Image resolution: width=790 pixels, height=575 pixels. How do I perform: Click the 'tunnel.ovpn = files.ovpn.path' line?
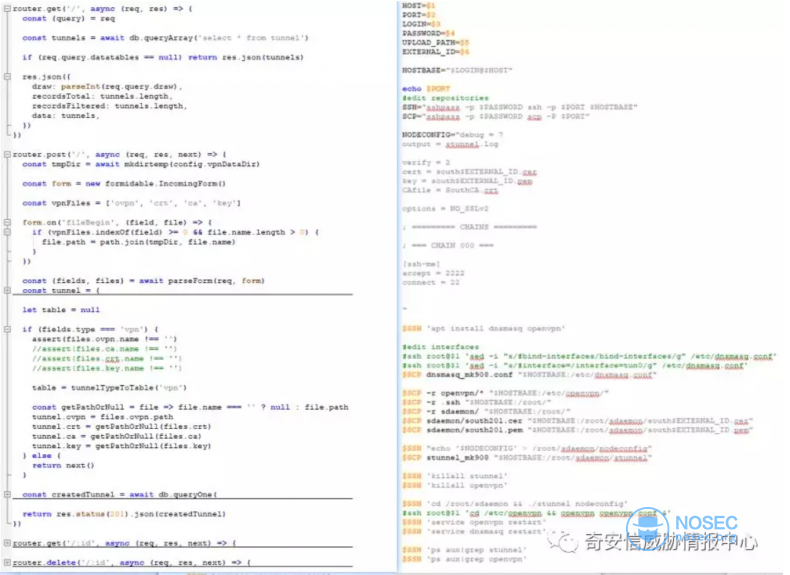click(x=102, y=417)
